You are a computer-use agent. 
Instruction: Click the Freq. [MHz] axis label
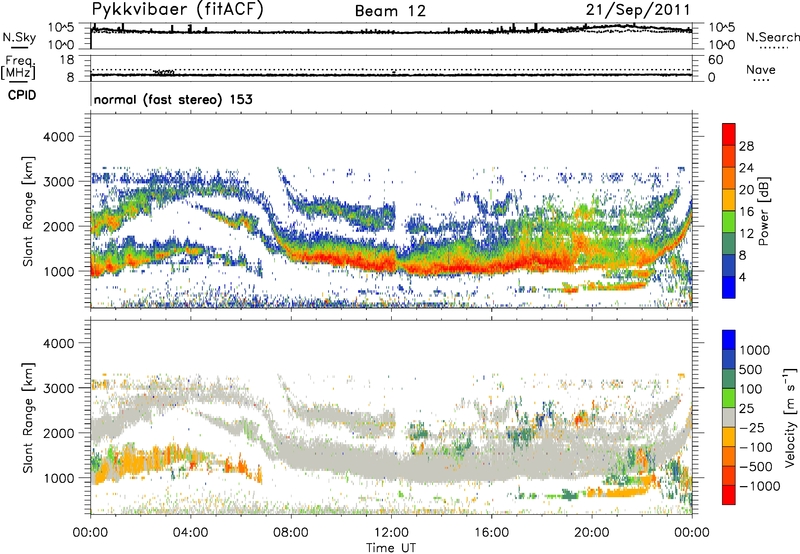(18, 67)
